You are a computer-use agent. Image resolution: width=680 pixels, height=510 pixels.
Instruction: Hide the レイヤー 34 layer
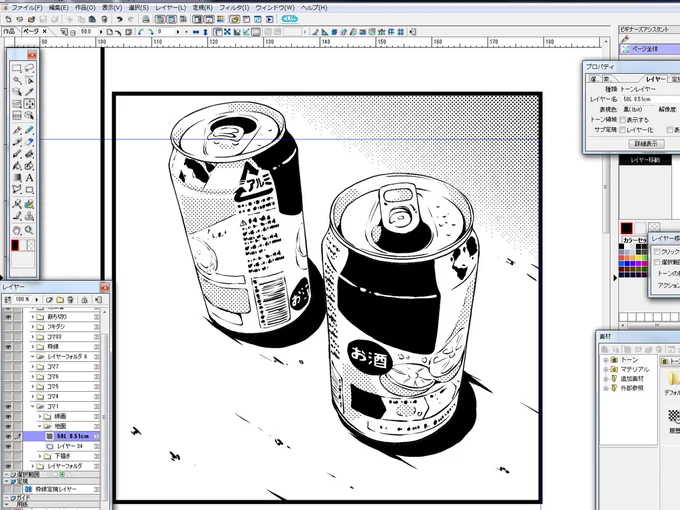coord(8,446)
